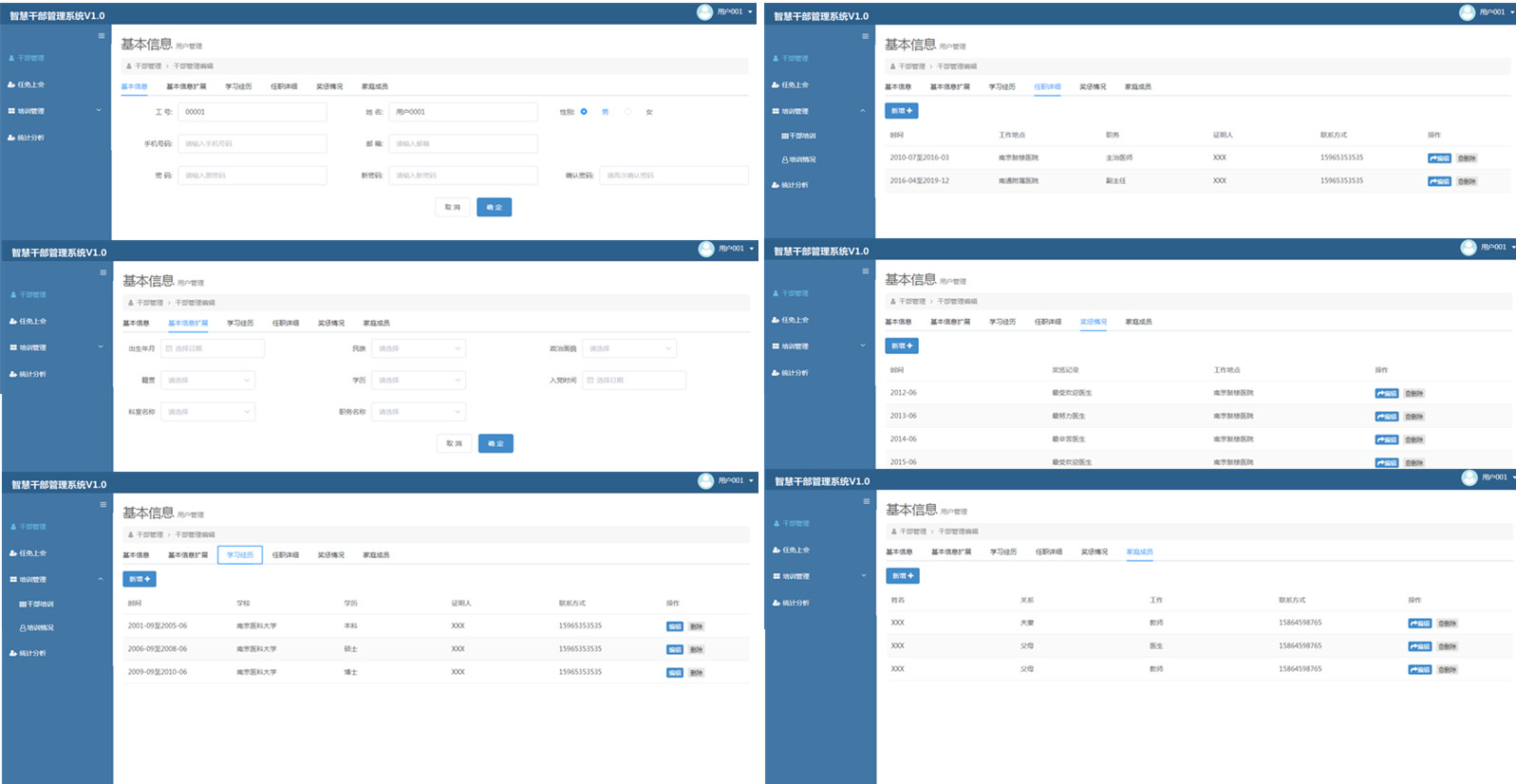This screenshot has width=1516, height=784.
Task: Delete the 博士 education row
Action: 696,673
